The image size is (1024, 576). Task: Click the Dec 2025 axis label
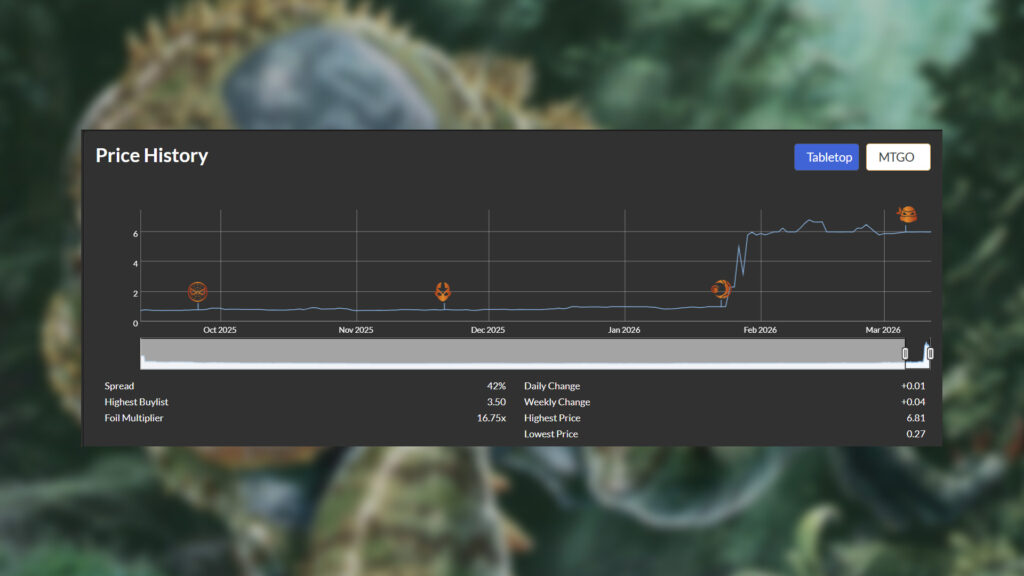click(x=488, y=330)
